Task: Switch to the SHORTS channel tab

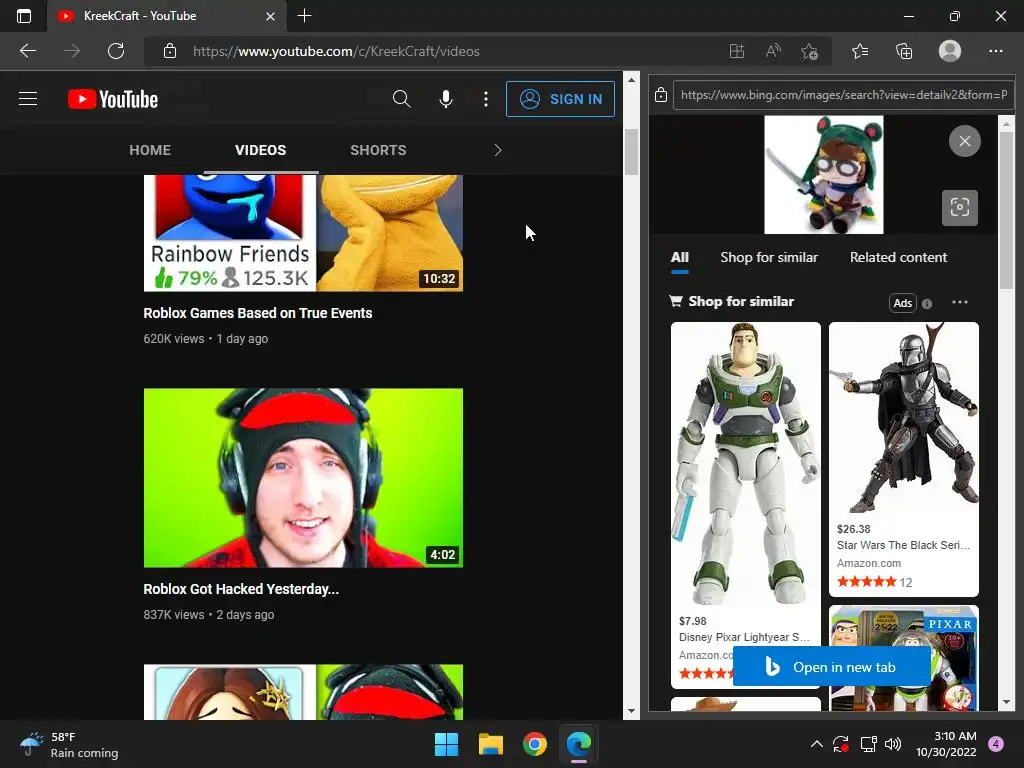Action: (x=378, y=150)
